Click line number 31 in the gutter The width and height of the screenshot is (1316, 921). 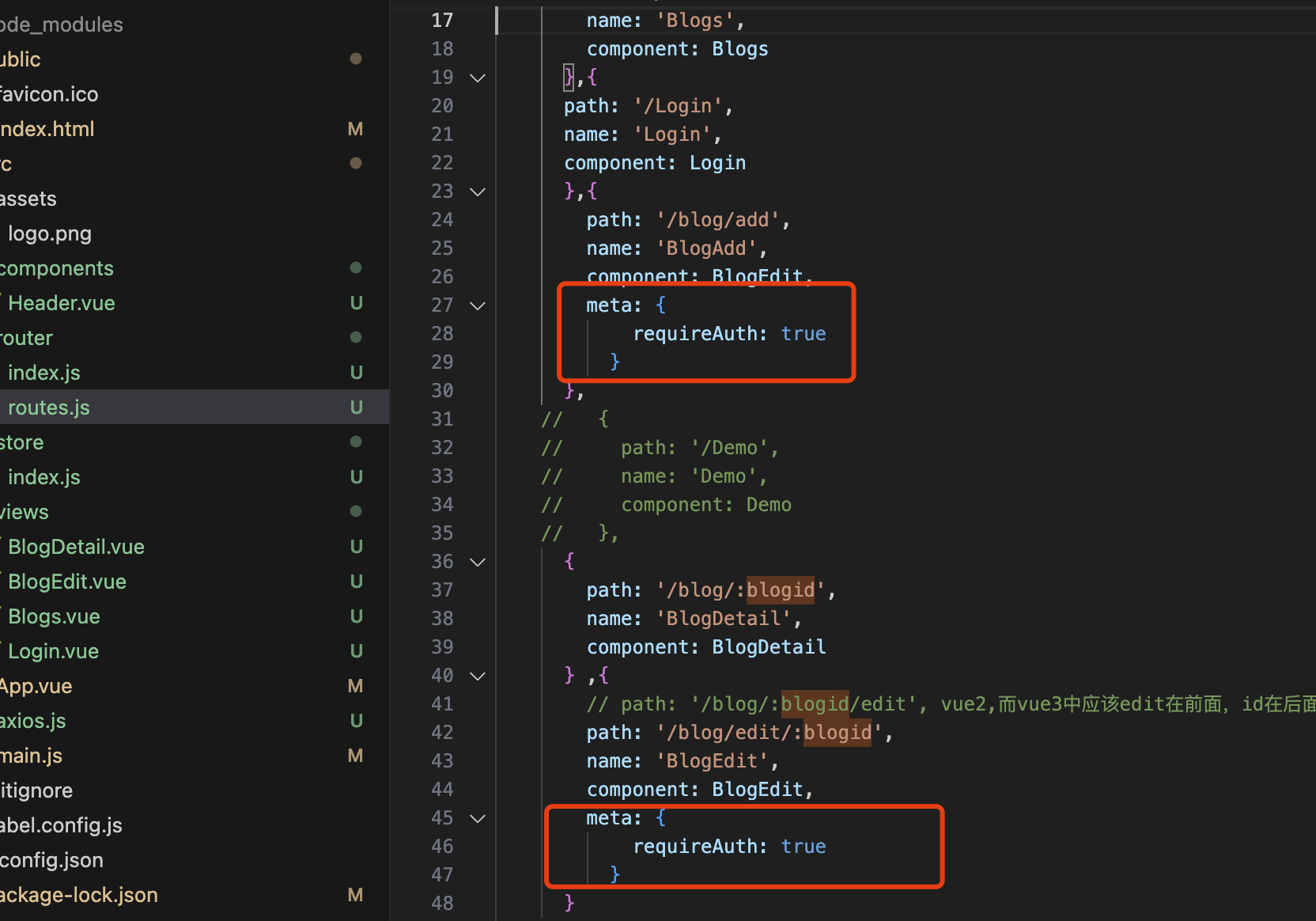tap(442, 419)
